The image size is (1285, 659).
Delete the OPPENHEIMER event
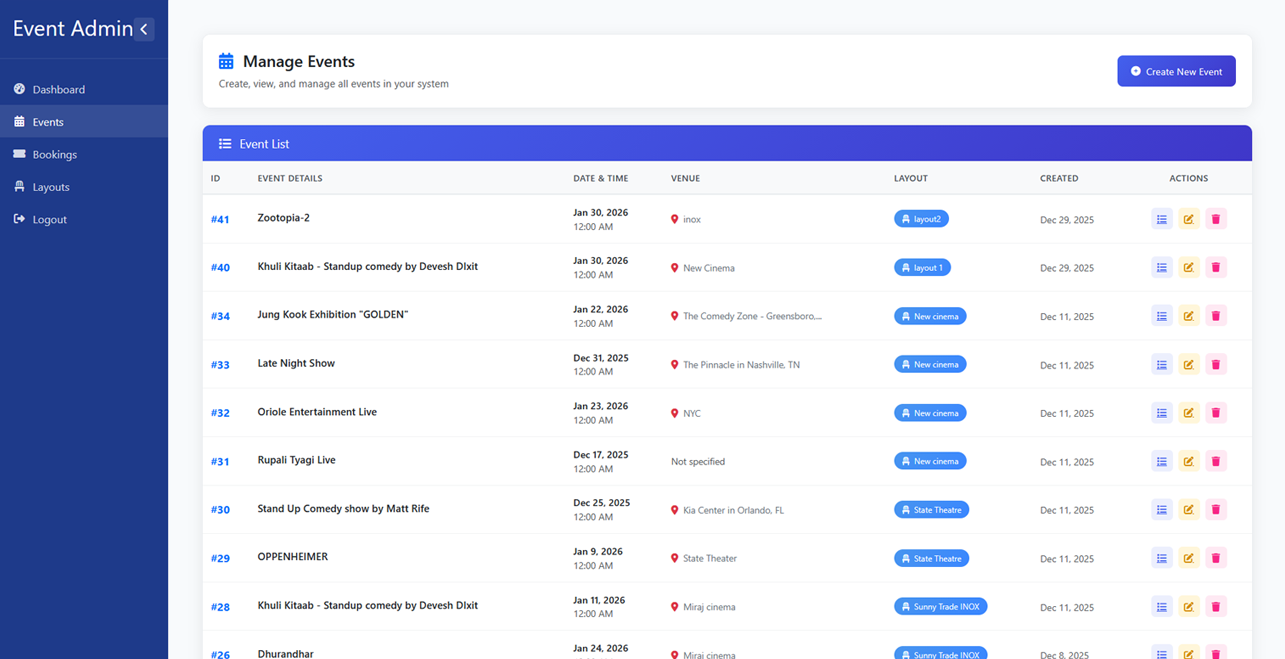tap(1215, 558)
